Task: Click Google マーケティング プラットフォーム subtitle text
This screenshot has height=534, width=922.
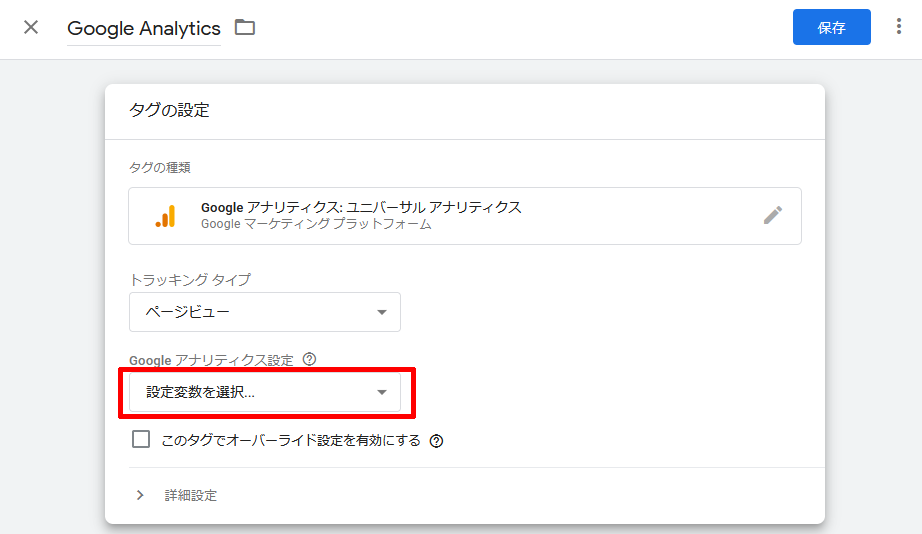Action: [316, 224]
